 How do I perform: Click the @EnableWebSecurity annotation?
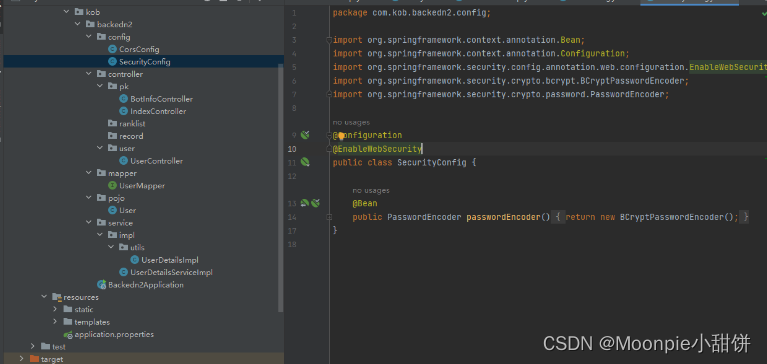coord(377,149)
